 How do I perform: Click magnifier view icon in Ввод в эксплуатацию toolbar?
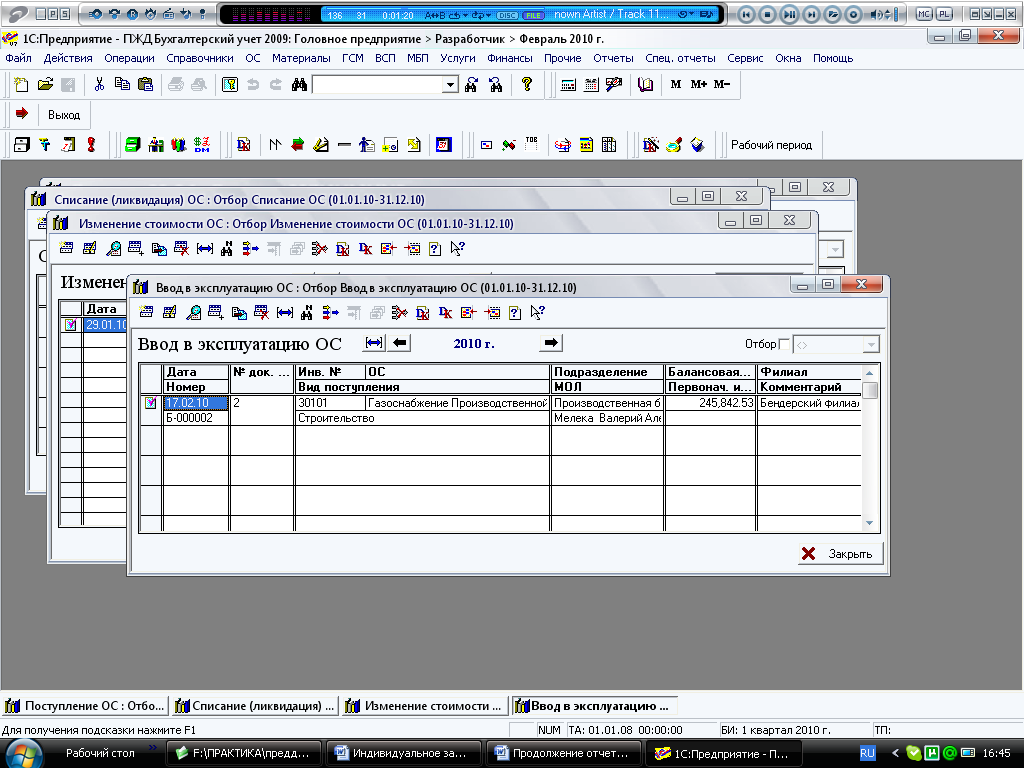click(193, 313)
